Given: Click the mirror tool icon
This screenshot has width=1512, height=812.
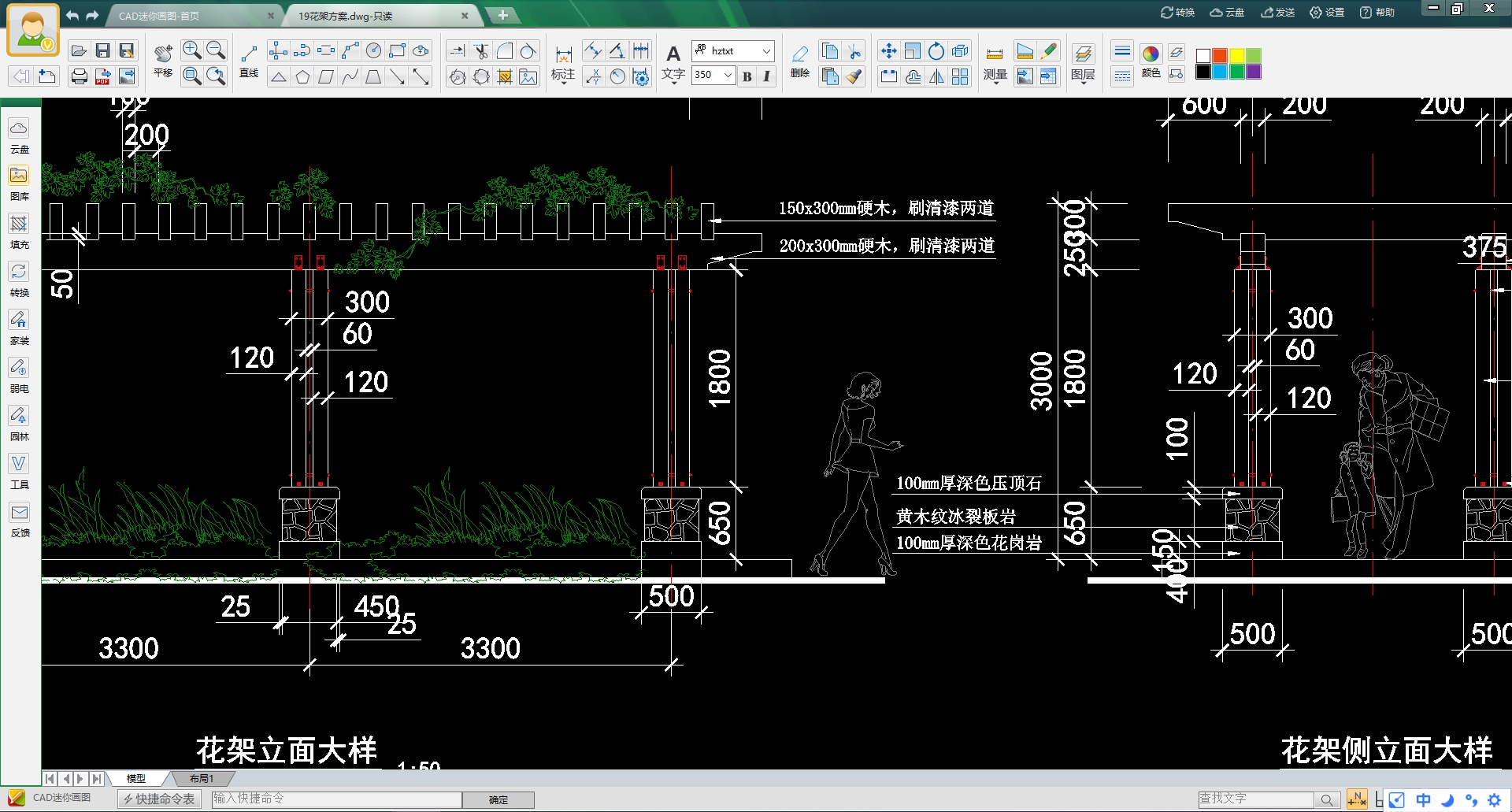Looking at the screenshot, I should coord(936,76).
